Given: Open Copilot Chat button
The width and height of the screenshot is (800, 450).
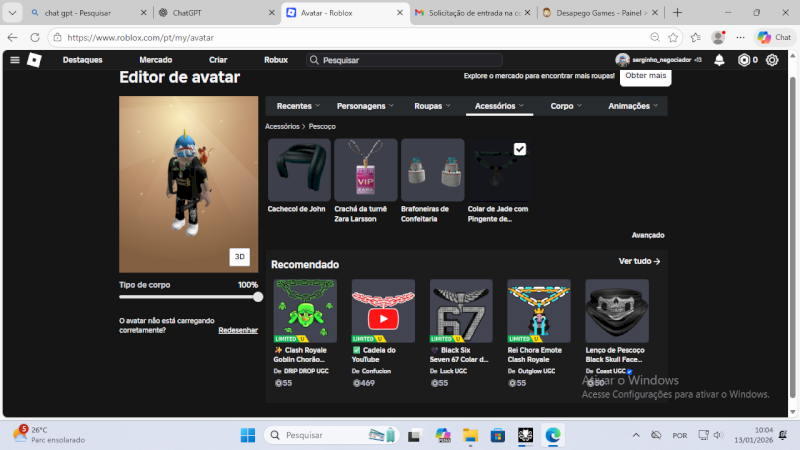Looking at the screenshot, I should tap(774, 37).
